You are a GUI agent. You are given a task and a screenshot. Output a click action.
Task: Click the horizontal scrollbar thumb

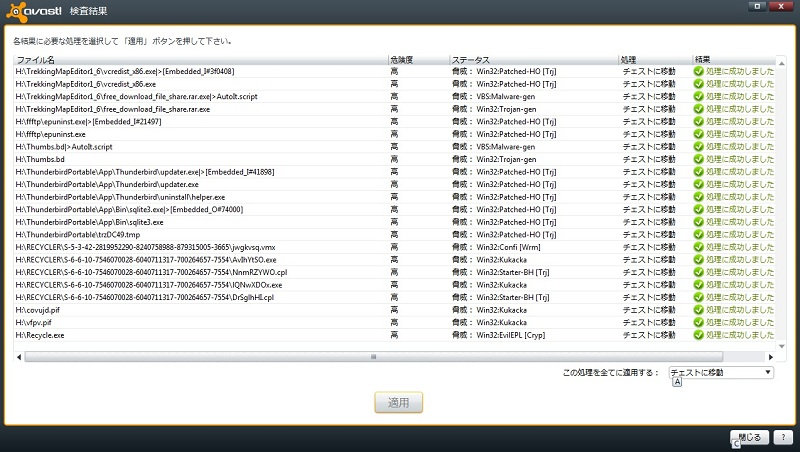tap(373, 357)
